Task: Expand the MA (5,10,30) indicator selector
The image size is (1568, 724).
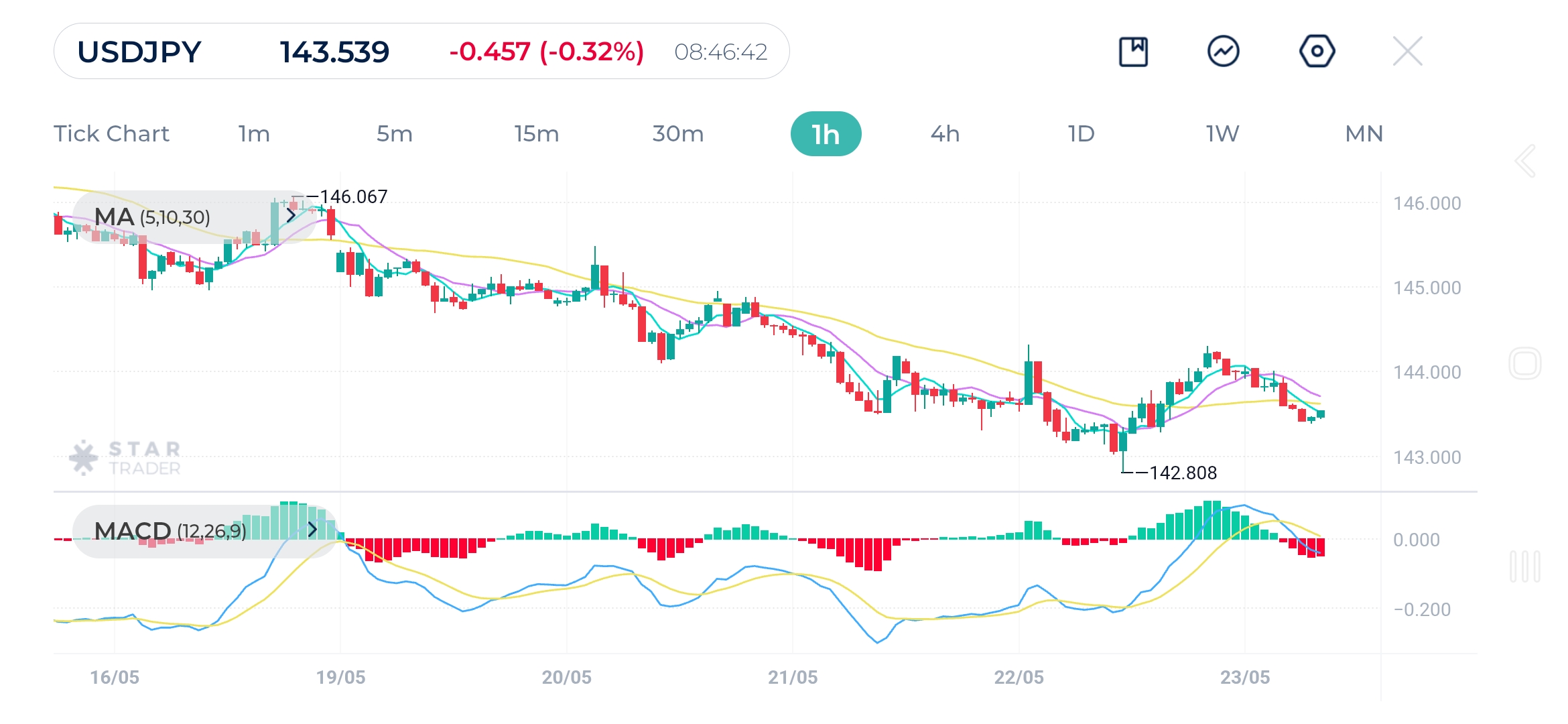Action: pos(194,217)
